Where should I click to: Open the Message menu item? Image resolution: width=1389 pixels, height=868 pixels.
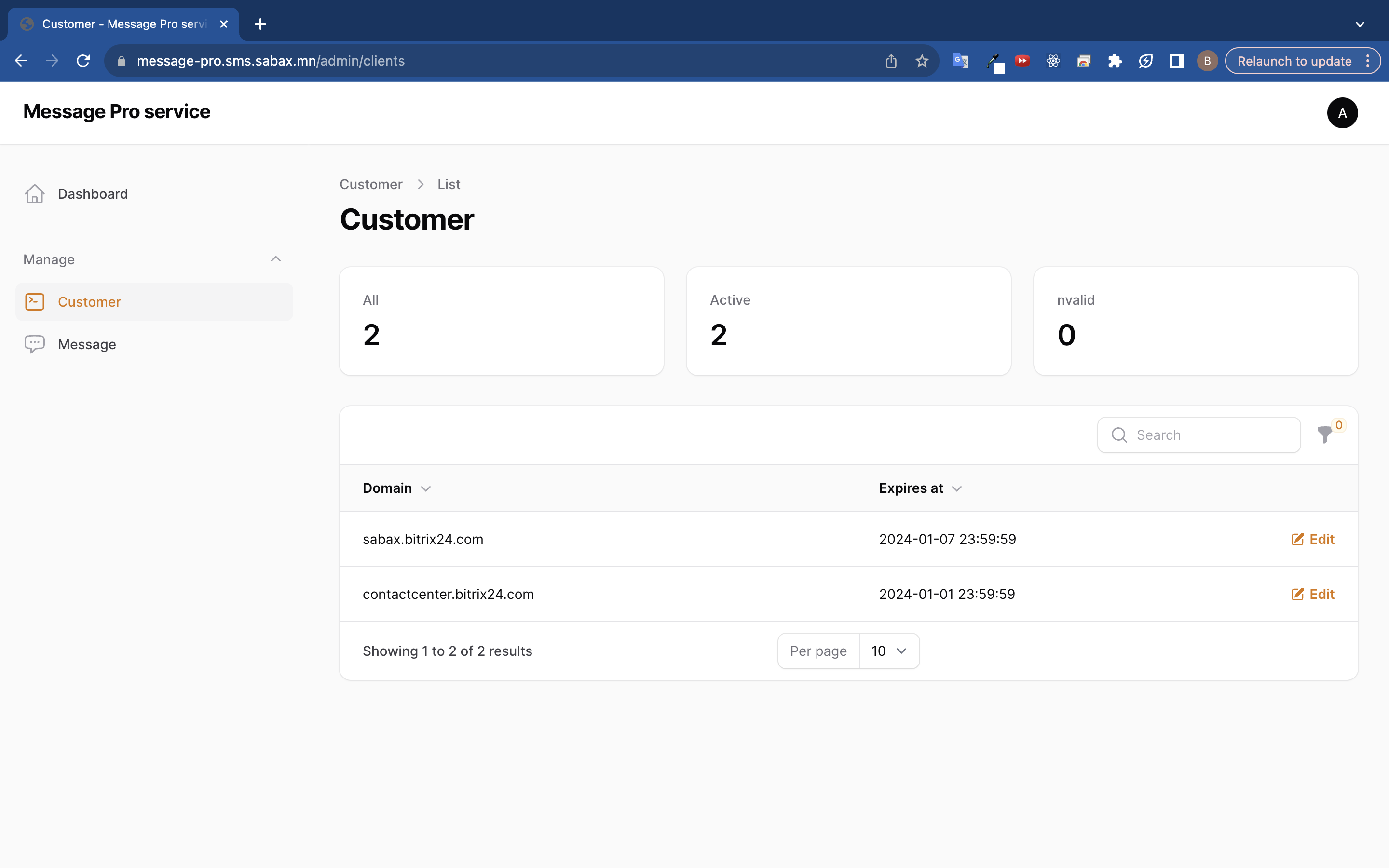[87, 344]
